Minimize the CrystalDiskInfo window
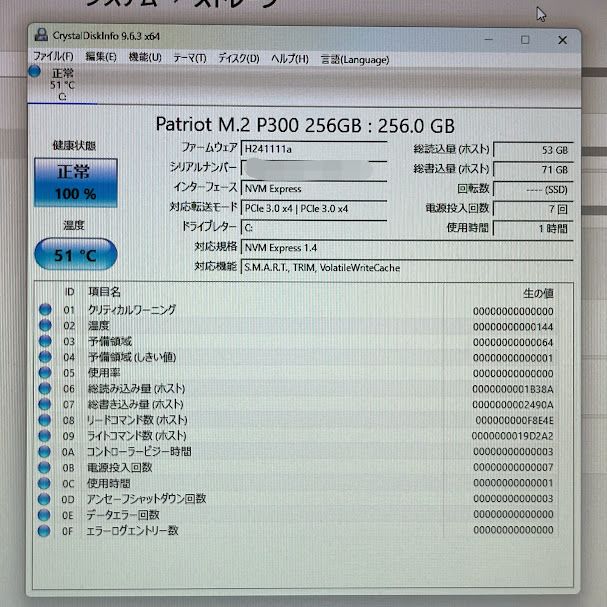The height and width of the screenshot is (607, 607). (489, 39)
